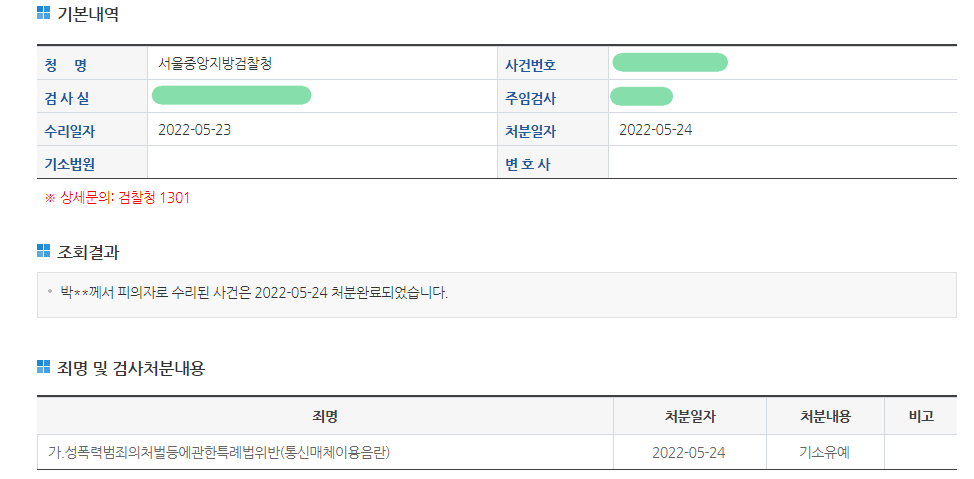Viewport: 974px width, 479px height.
Task: Click the 기소유예 disposition cell
Action: [x=825, y=452]
